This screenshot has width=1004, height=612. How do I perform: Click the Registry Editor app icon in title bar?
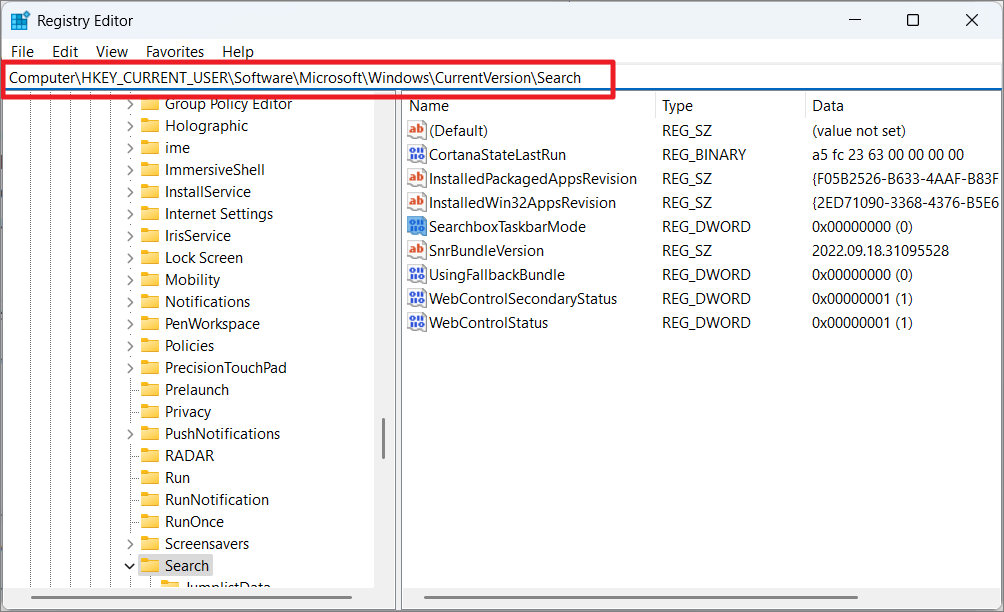pos(20,20)
